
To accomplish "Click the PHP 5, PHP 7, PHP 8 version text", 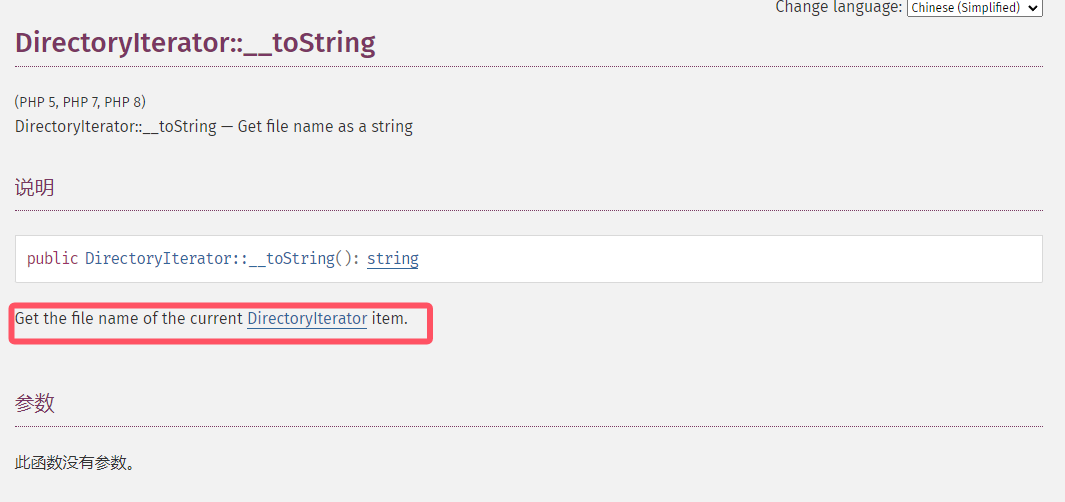I will 80,102.
